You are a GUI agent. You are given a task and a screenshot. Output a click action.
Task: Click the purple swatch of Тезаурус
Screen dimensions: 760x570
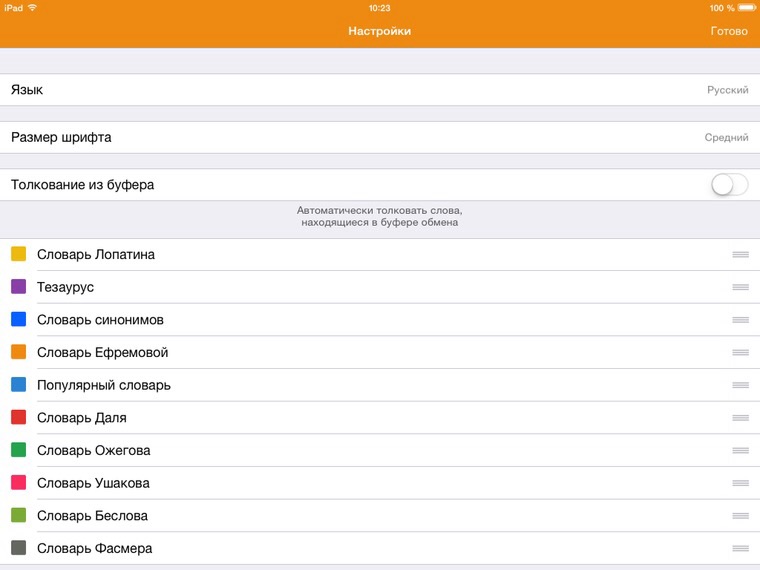coord(18,286)
